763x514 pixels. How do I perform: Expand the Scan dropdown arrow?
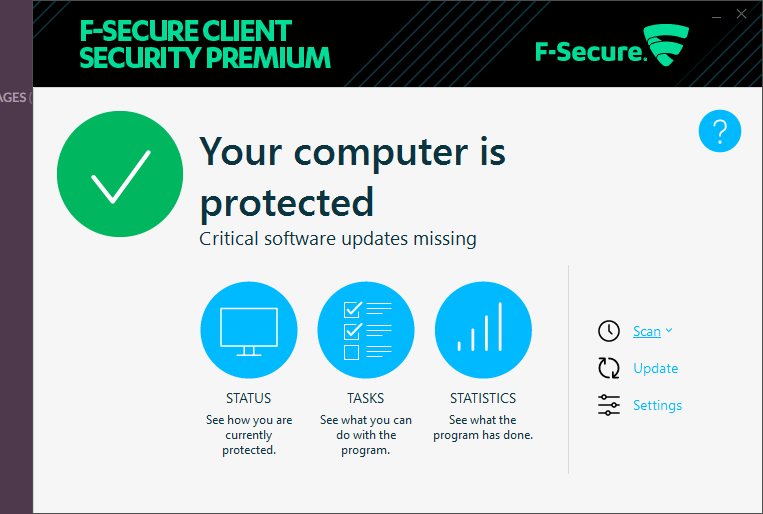point(669,330)
